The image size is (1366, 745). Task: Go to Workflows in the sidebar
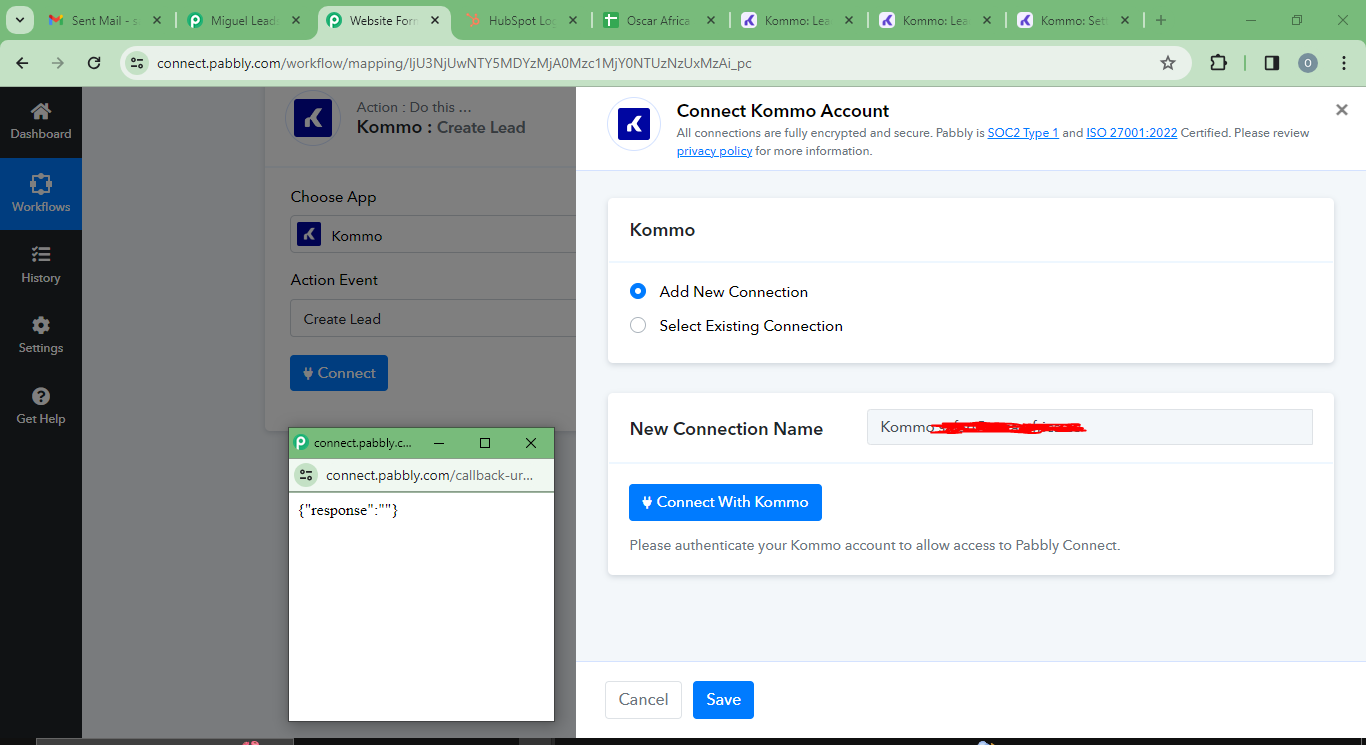pos(41,194)
